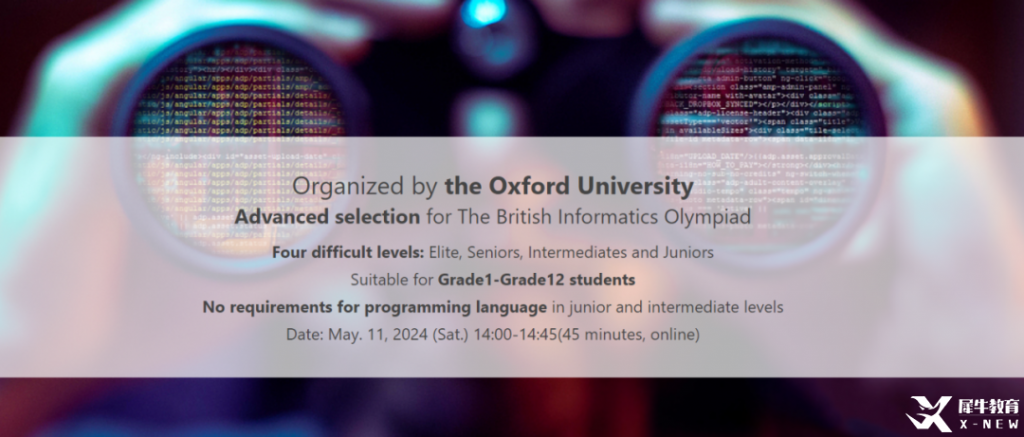This screenshot has height=437, width=1024.
Task: Click the '14:00-14:45' time text
Action: tap(515, 334)
